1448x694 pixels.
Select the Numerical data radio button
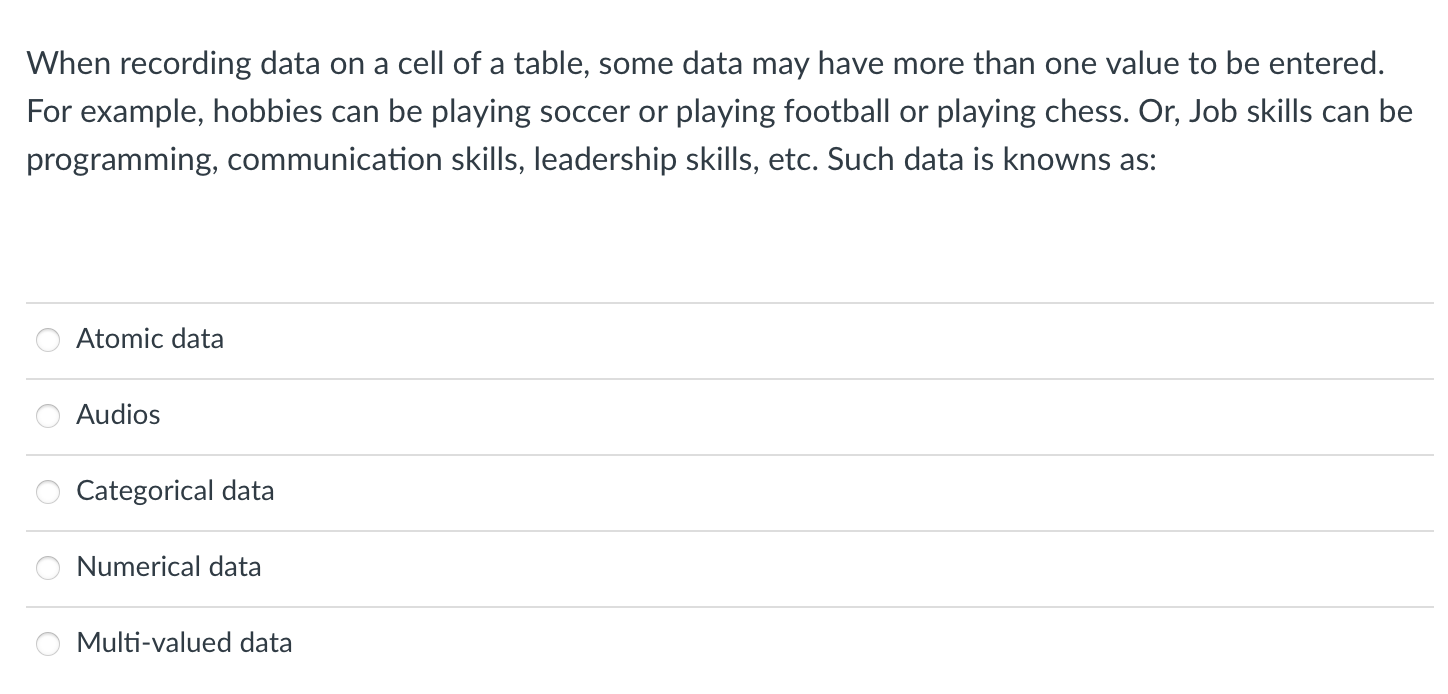47,568
